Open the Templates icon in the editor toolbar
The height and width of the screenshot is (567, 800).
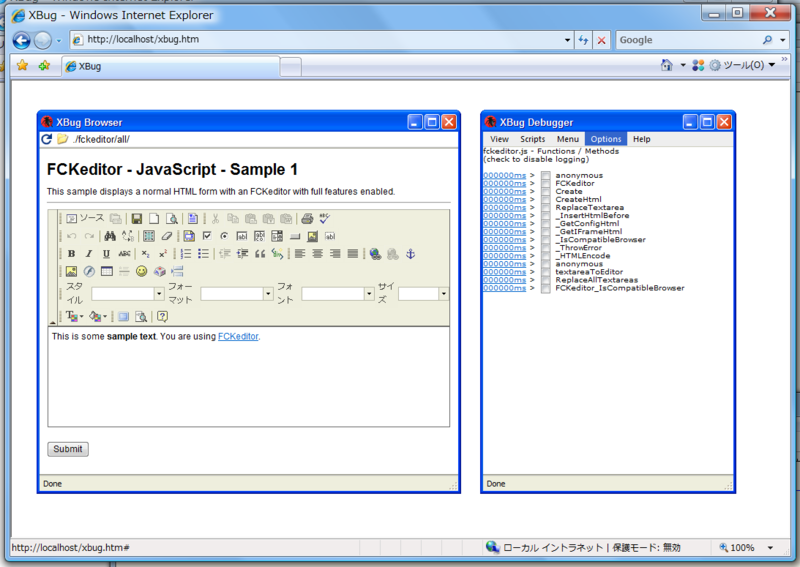(x=192, y=219)
